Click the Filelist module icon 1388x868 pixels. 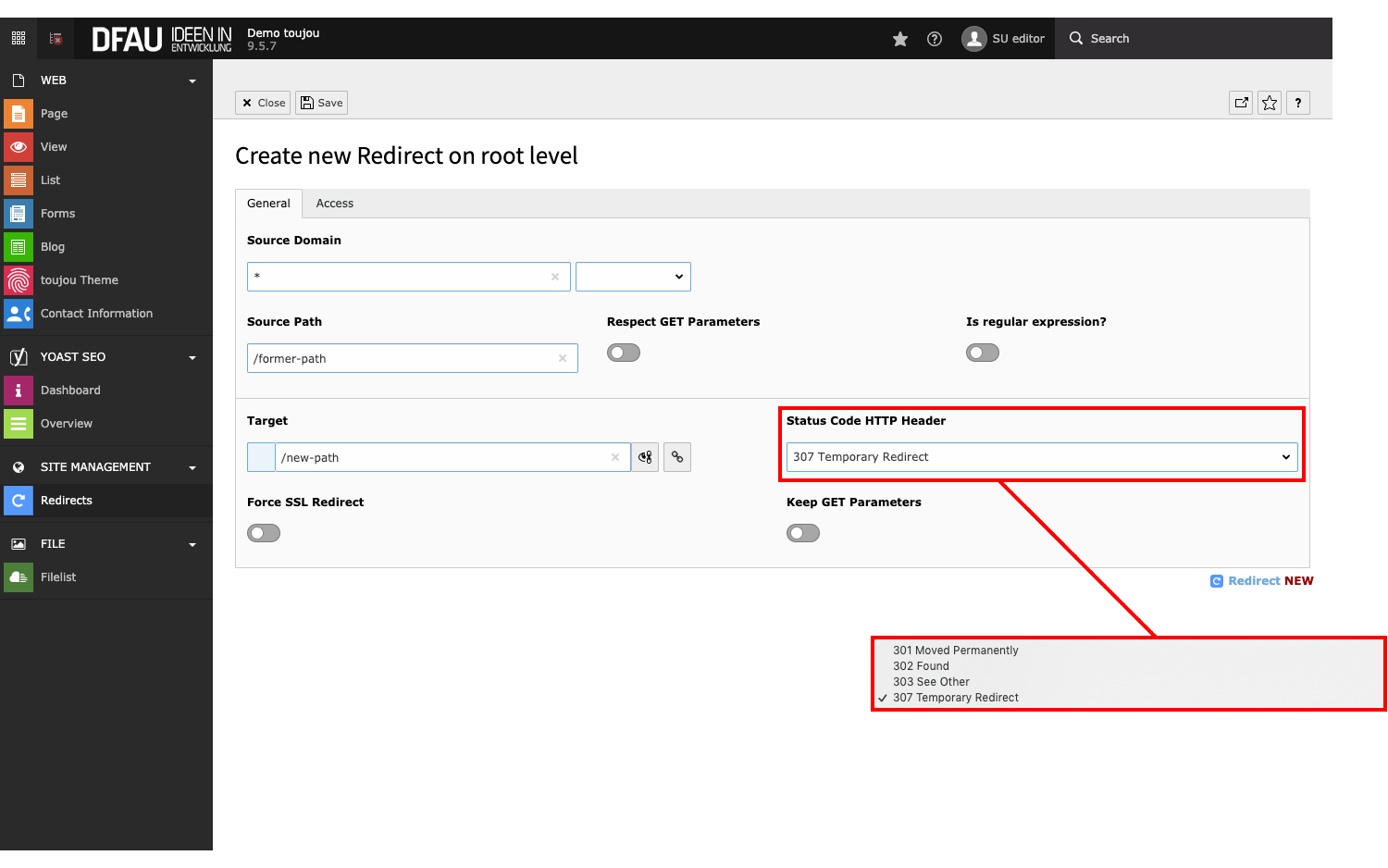(x=19, y=577)
